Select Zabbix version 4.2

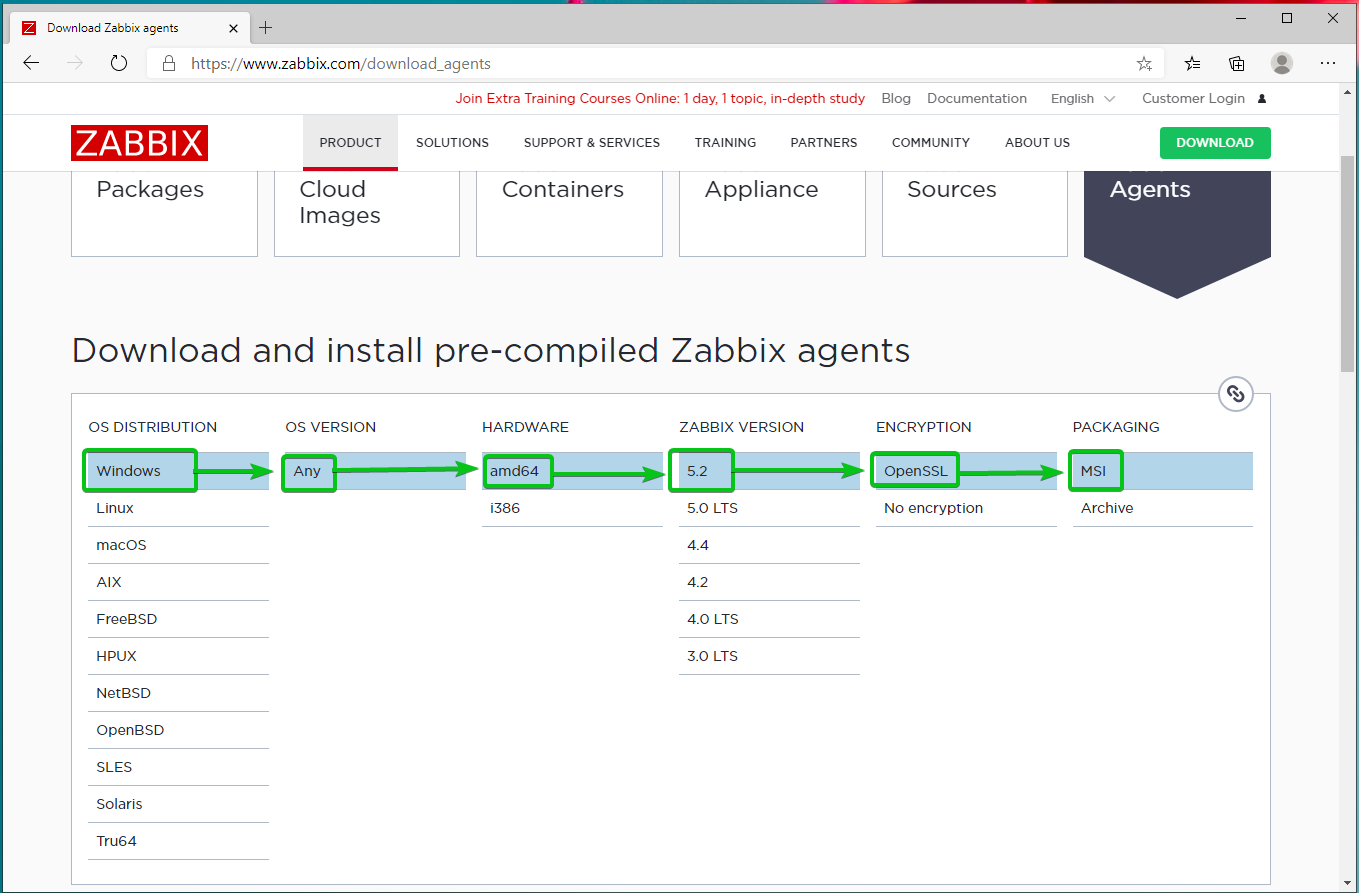[x=769, y=582]
